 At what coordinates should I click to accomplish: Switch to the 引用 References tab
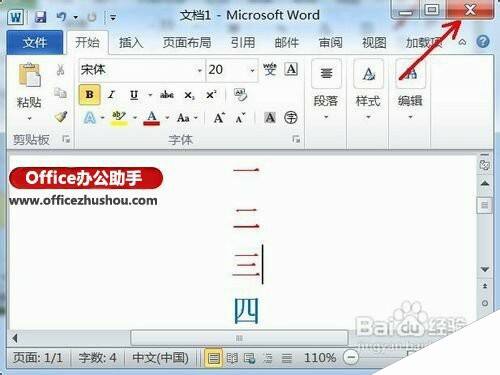(243, 42)
